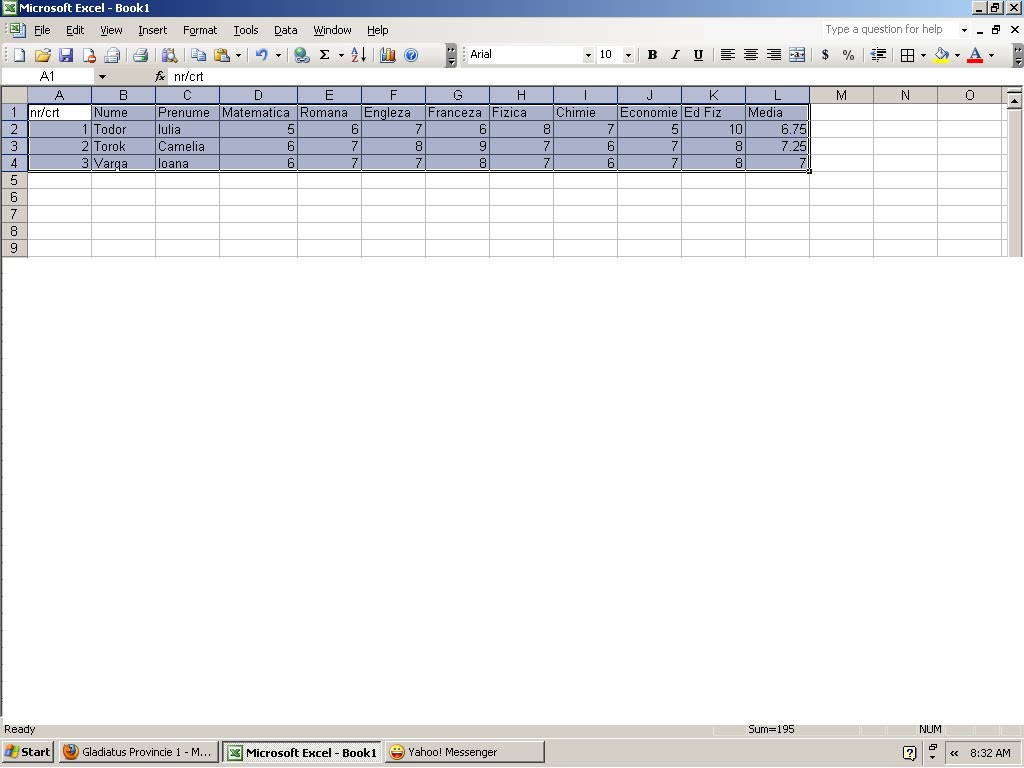1024x768 pixels.
Task: Align the cell text right
Action: 774,55
